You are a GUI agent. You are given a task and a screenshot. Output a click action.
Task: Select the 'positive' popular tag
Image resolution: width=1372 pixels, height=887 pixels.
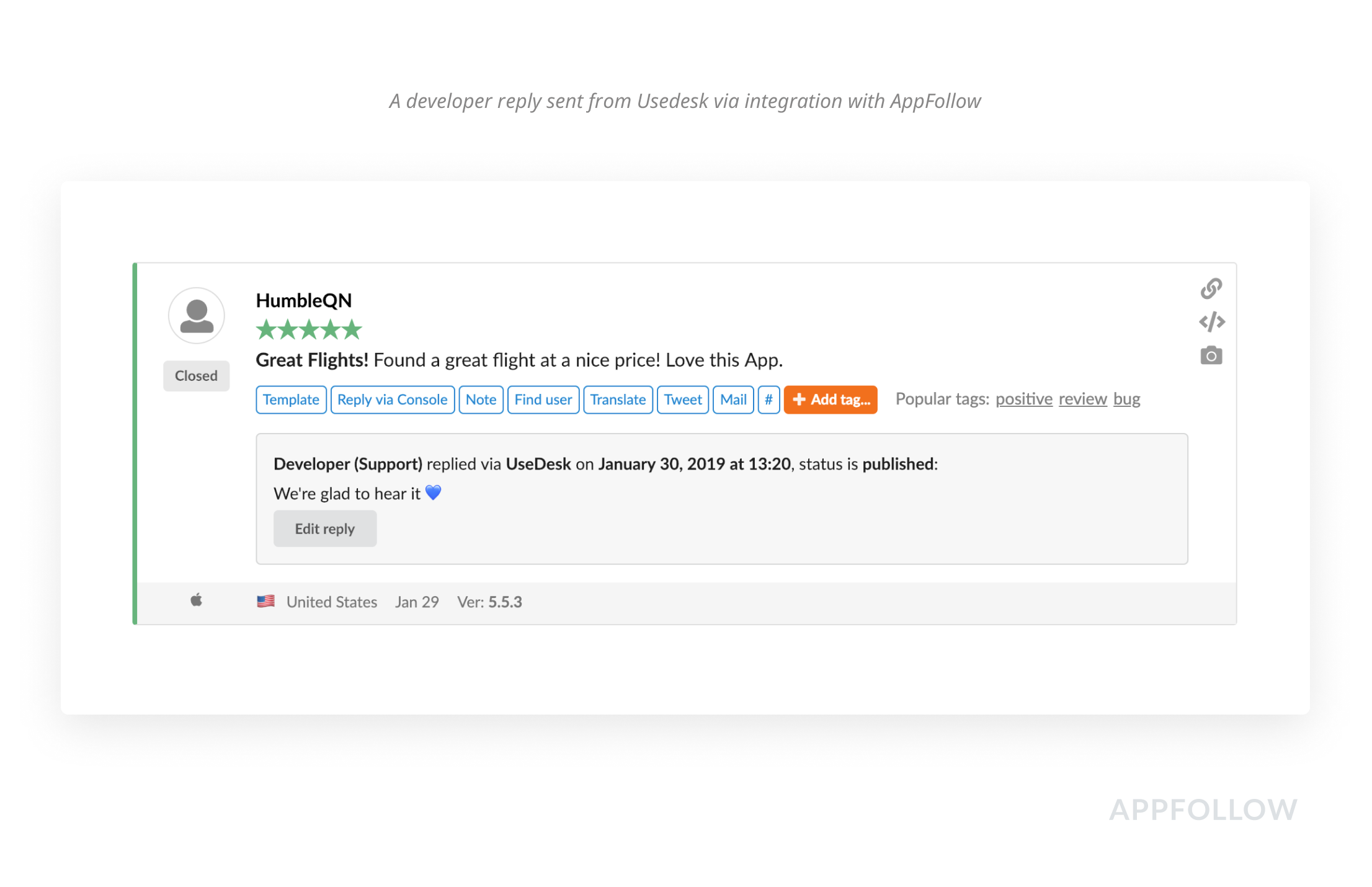pyautogui.click(x=1023, y=399)
